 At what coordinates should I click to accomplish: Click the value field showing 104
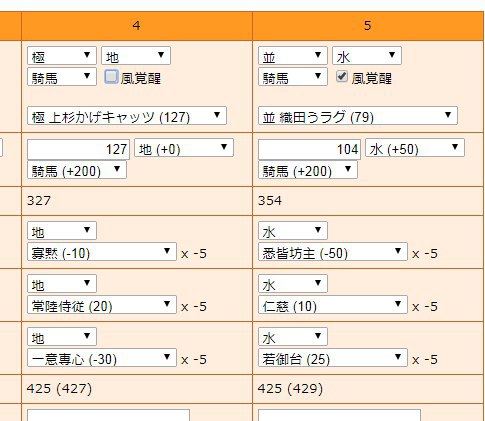[x=309, y=149]
